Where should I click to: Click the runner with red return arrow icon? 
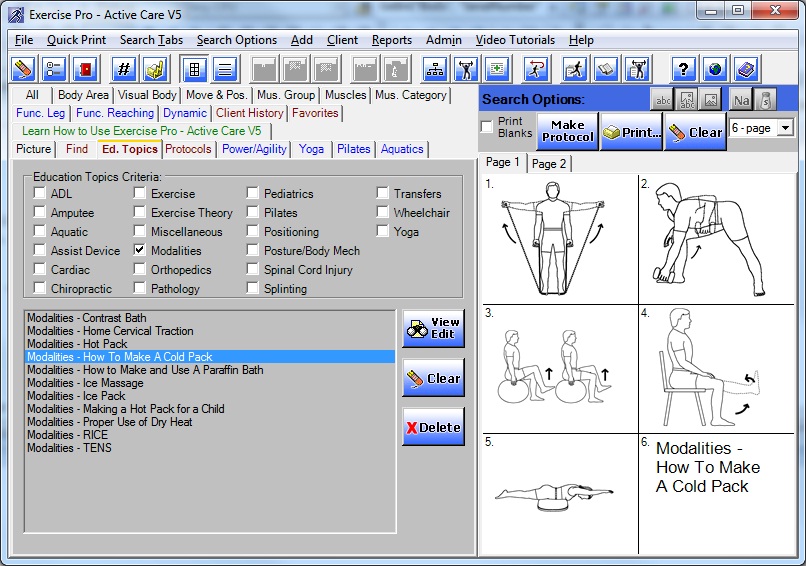click(x=536, y=69)
